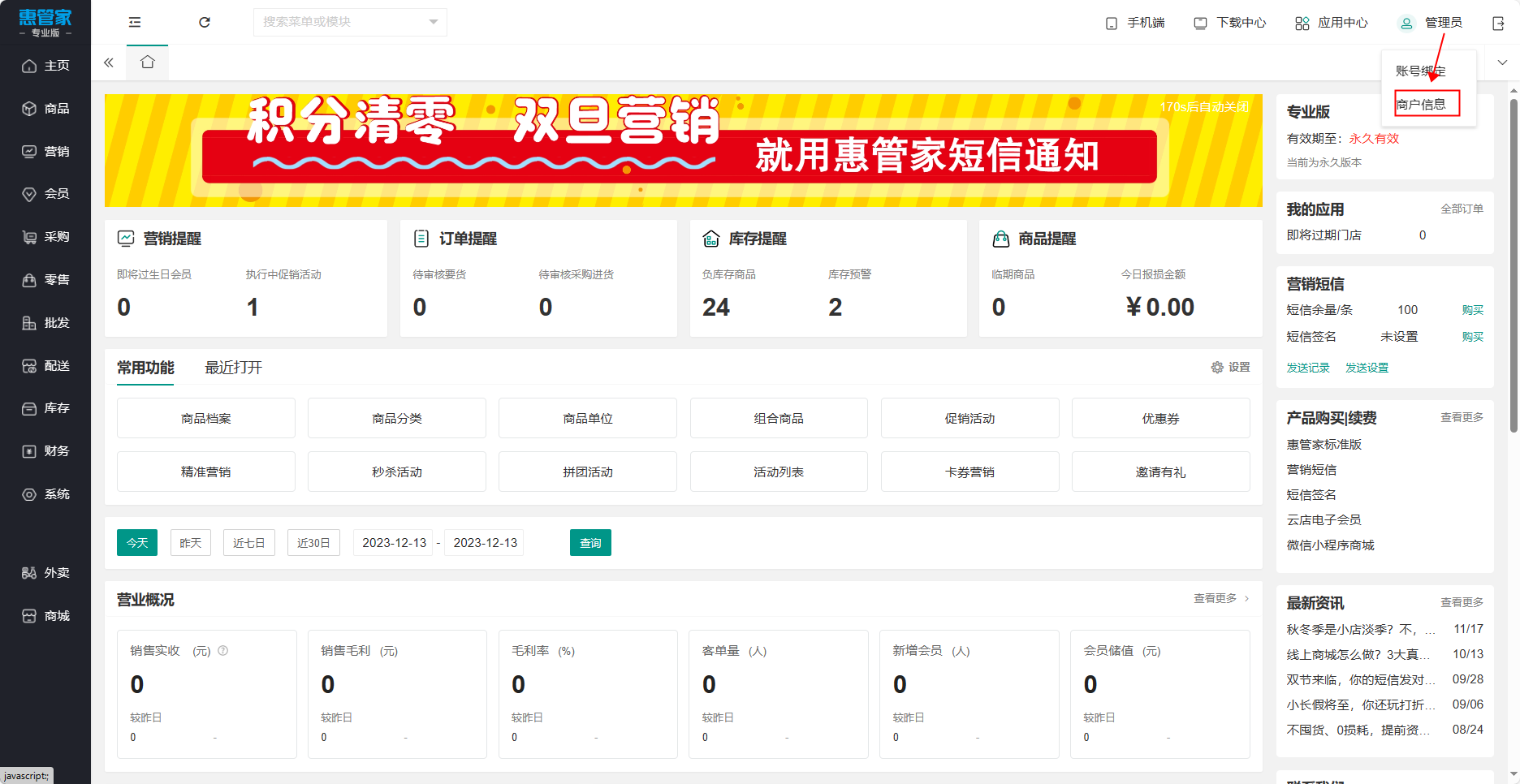
Task: Open the 财务 sidebar menu
Action: click(45, 451)
